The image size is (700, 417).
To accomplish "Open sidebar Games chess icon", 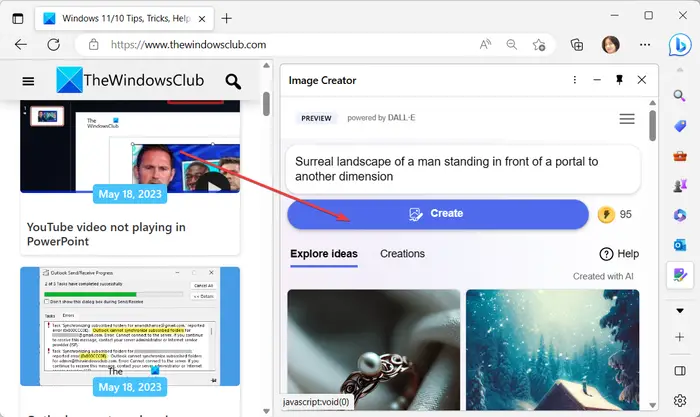I will coord(679,185).
